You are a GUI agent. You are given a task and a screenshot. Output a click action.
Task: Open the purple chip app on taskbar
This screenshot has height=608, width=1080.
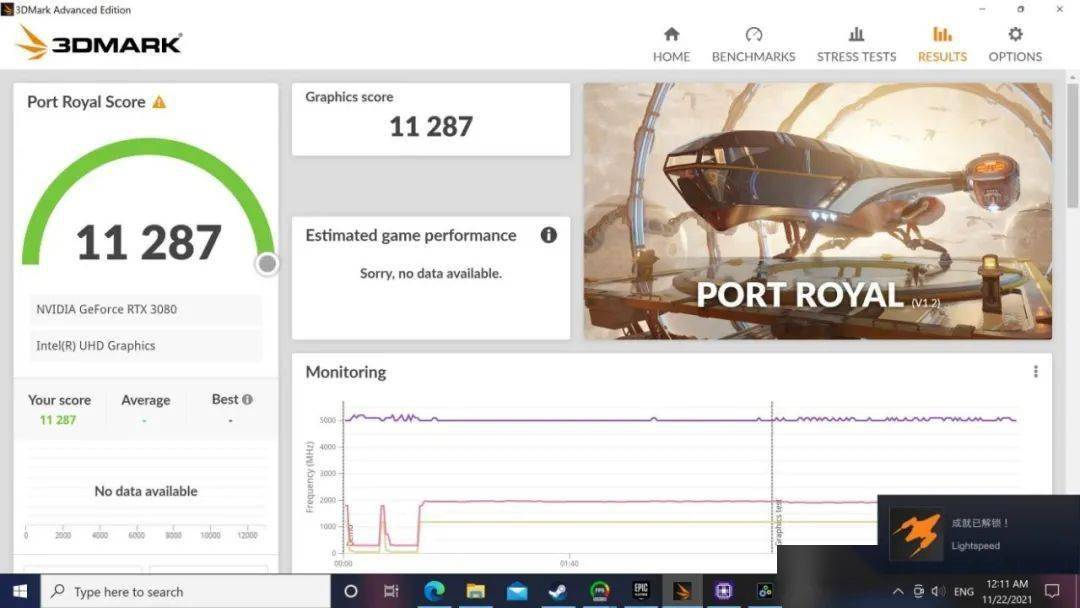[723, 591]
